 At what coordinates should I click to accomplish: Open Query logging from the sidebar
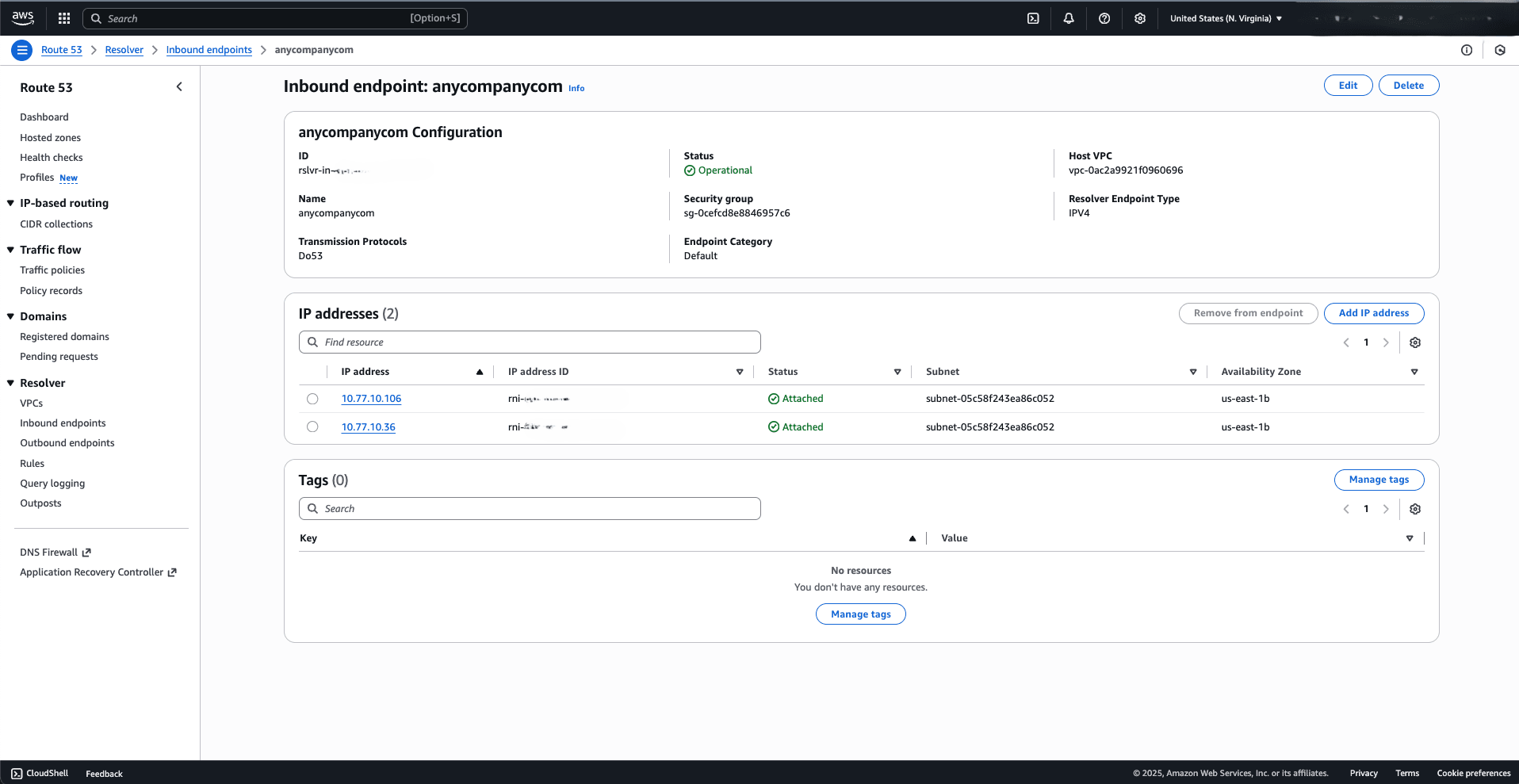[x=52, y=483]
